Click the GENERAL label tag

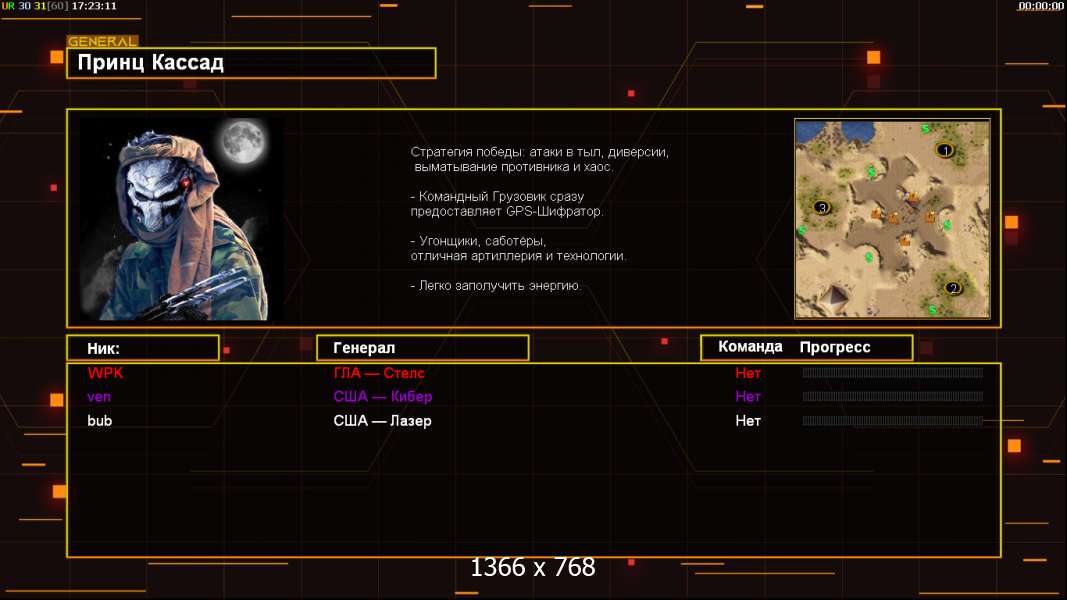pos(102,41)
